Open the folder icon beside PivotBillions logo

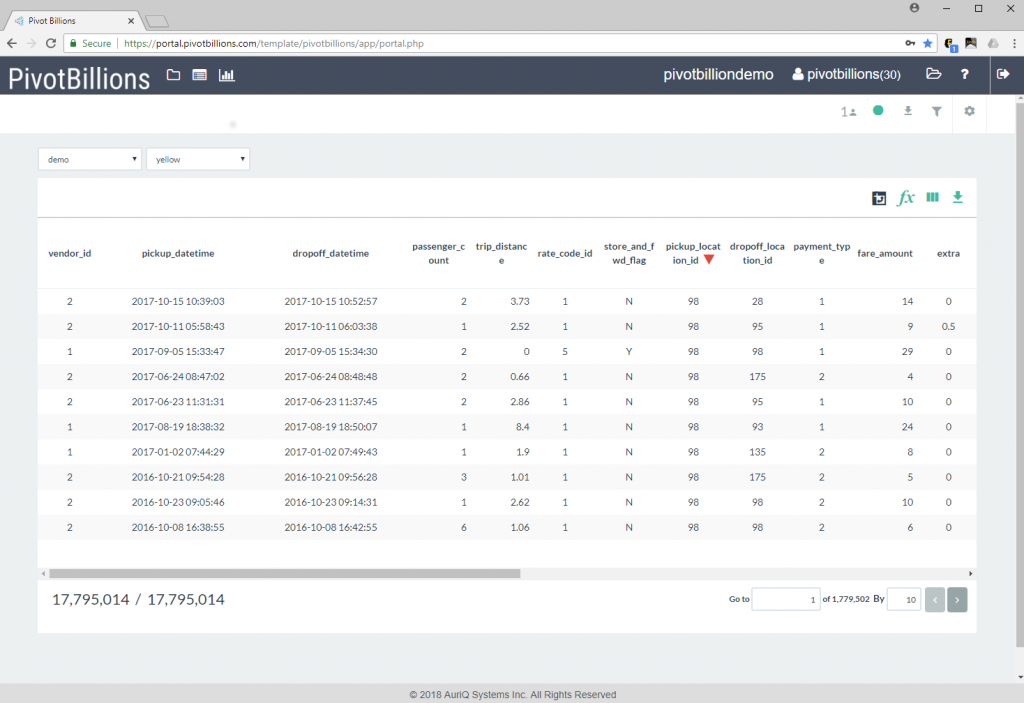(x=173, y=75)
